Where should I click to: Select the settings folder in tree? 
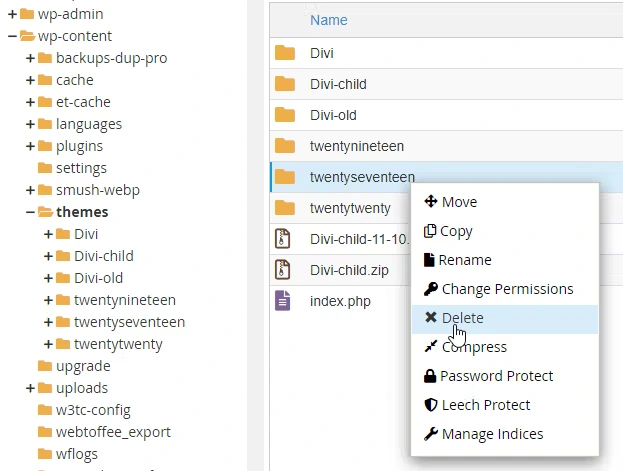click(x=80, y=168)
